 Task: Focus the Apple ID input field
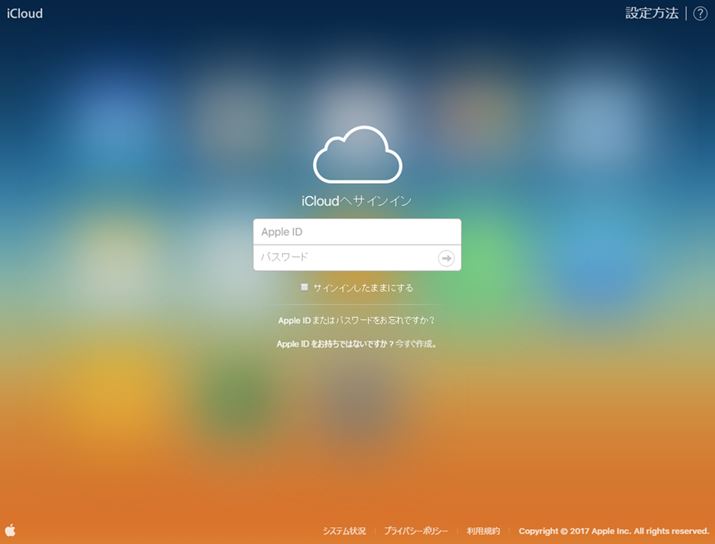pyautogui.click(x=357, y=232)
